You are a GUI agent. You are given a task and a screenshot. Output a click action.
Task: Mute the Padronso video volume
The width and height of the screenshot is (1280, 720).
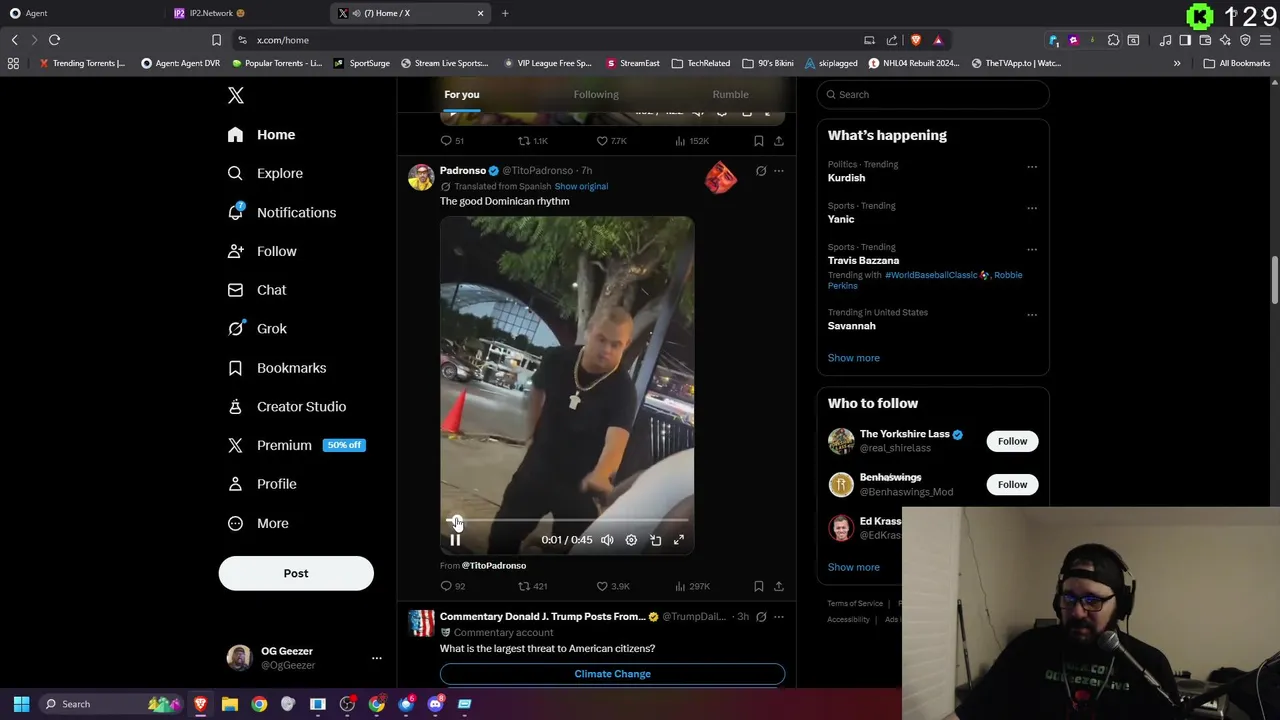point(607,540)
